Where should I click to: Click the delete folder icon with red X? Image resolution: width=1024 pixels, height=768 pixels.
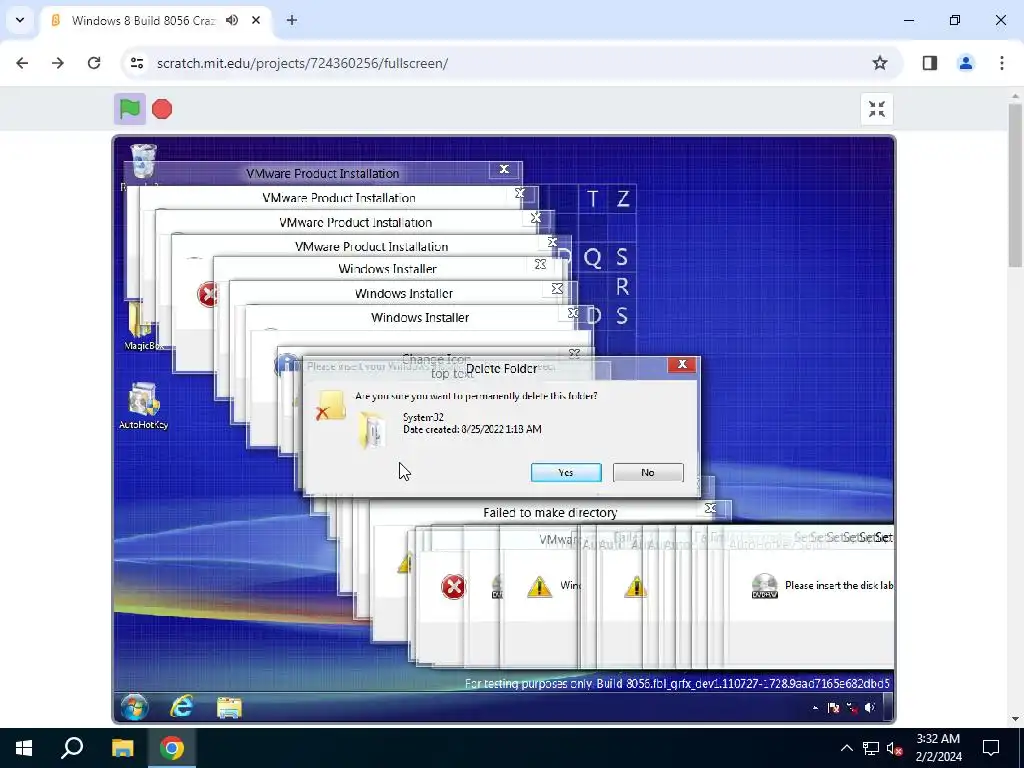330,406
